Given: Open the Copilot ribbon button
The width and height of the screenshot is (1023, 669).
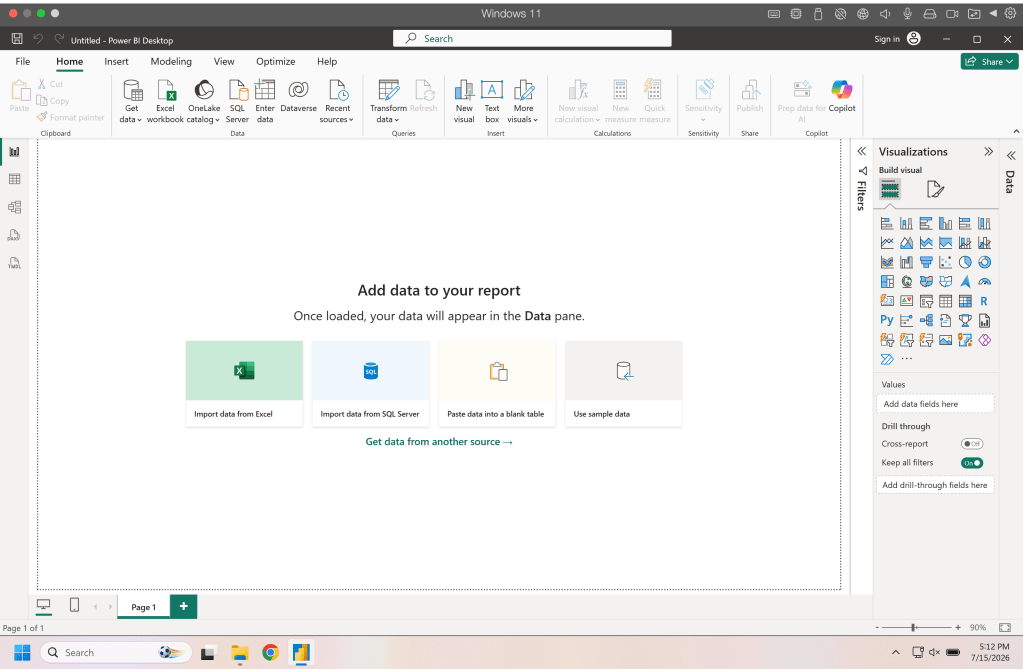Looking at the screenshot, I should [x=842, y=97].
